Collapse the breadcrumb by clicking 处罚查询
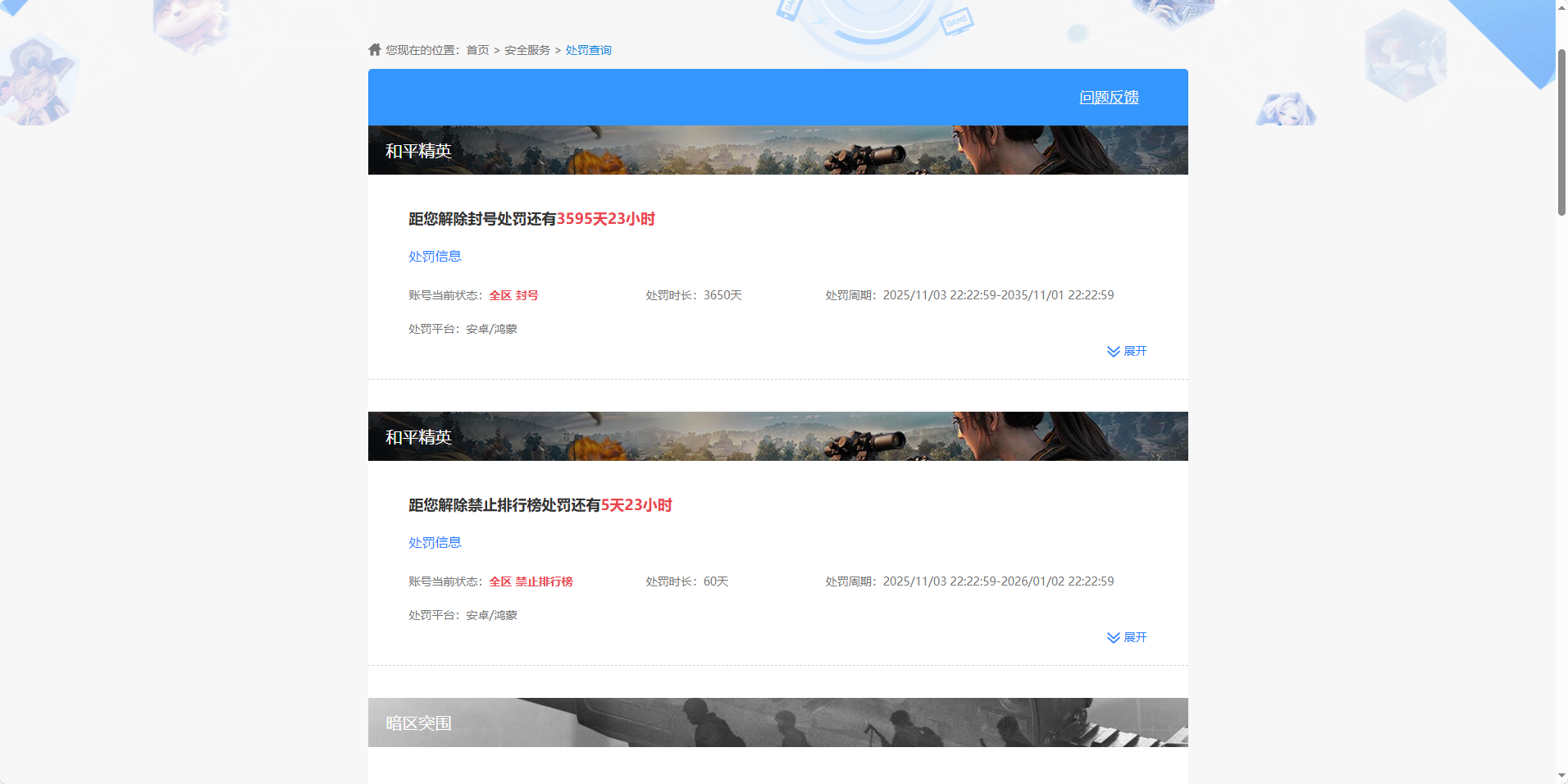Viewport: 1568px width, 784px height. 588,49
